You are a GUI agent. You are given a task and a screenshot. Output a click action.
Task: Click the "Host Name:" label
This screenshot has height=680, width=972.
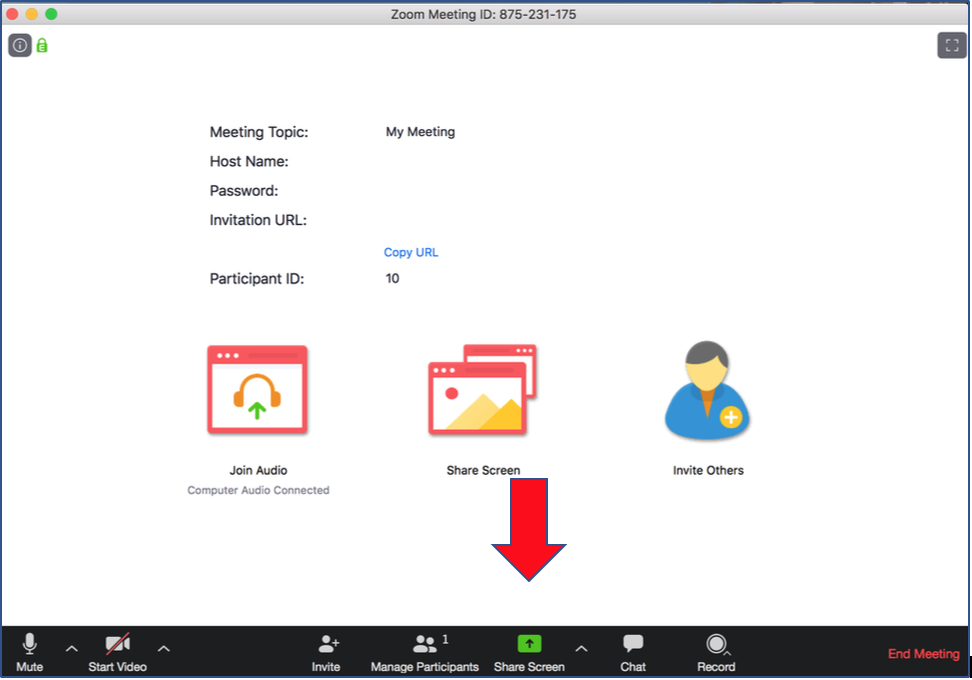pos(249,161)
